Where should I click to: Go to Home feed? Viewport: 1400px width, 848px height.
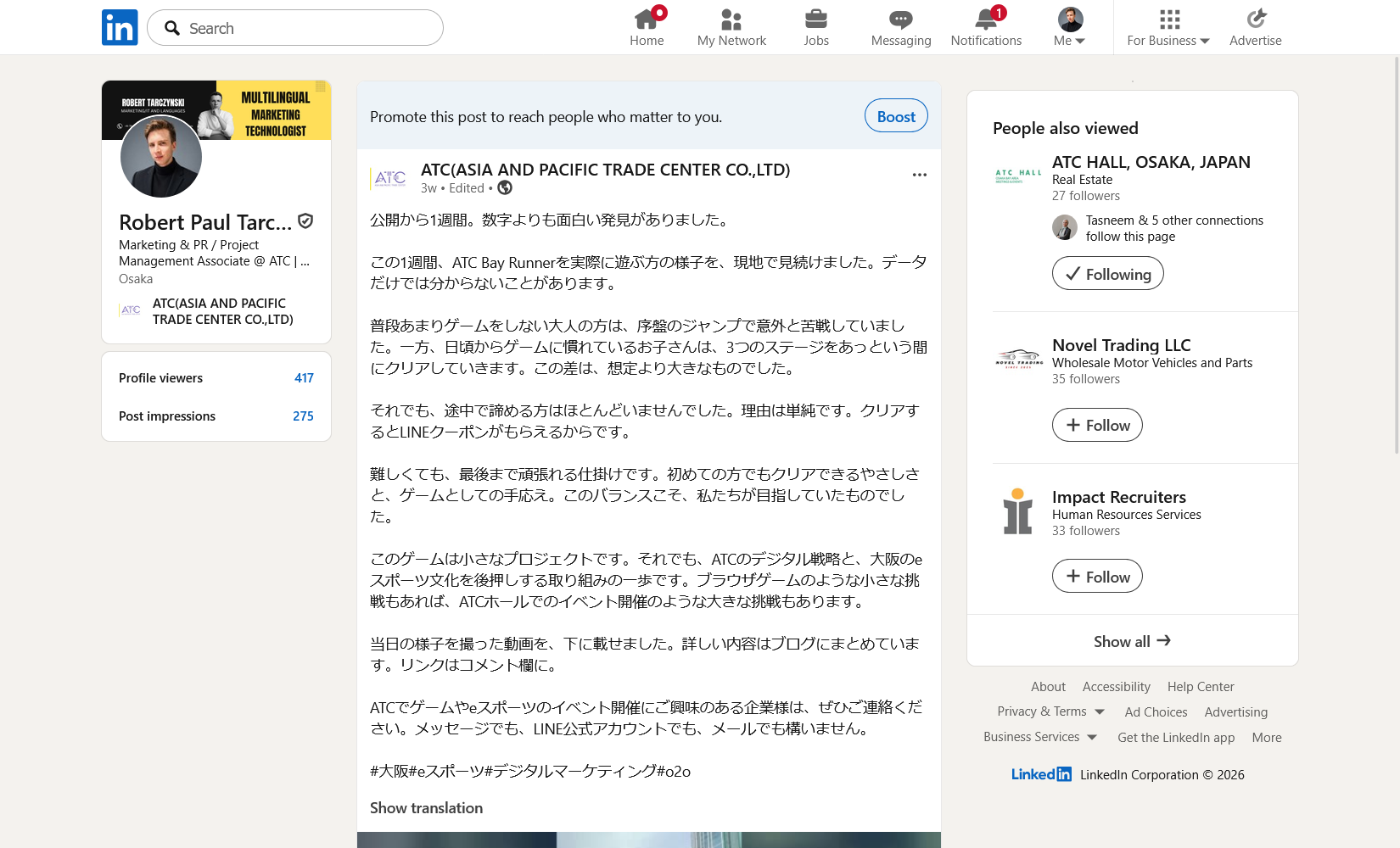click(x=647, y=27)
